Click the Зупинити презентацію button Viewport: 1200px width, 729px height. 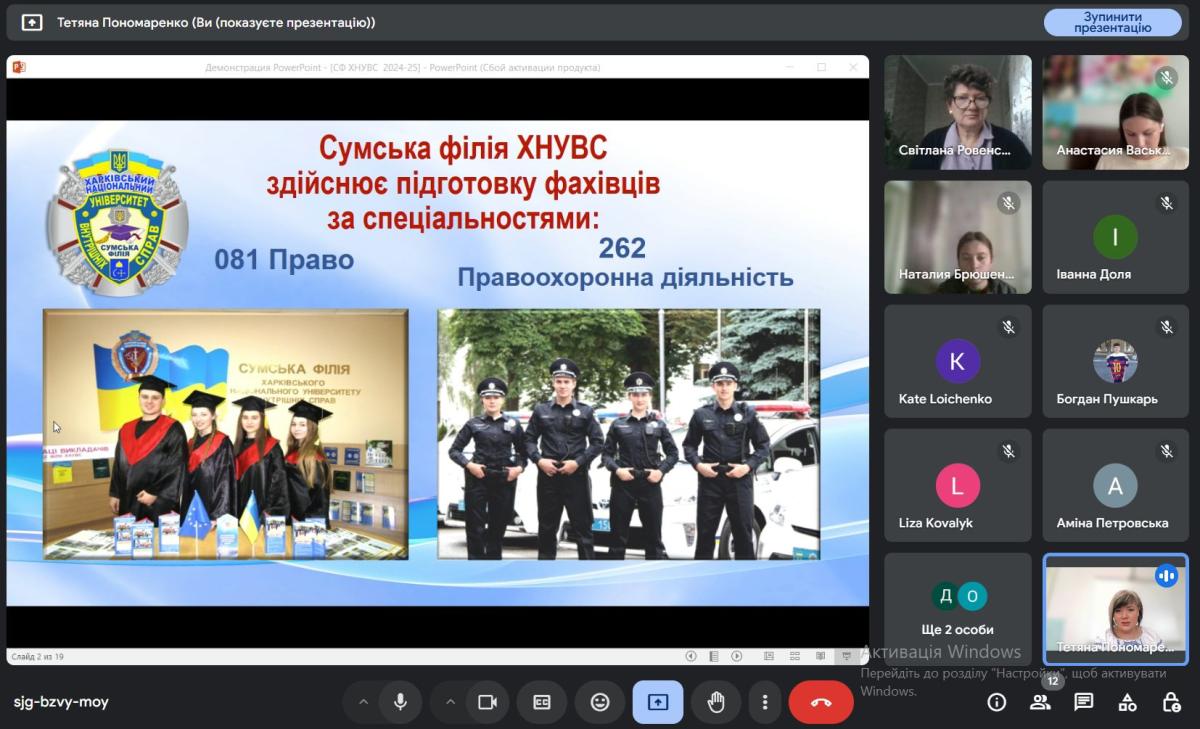pyautogui.click(x=1112, y=22)
